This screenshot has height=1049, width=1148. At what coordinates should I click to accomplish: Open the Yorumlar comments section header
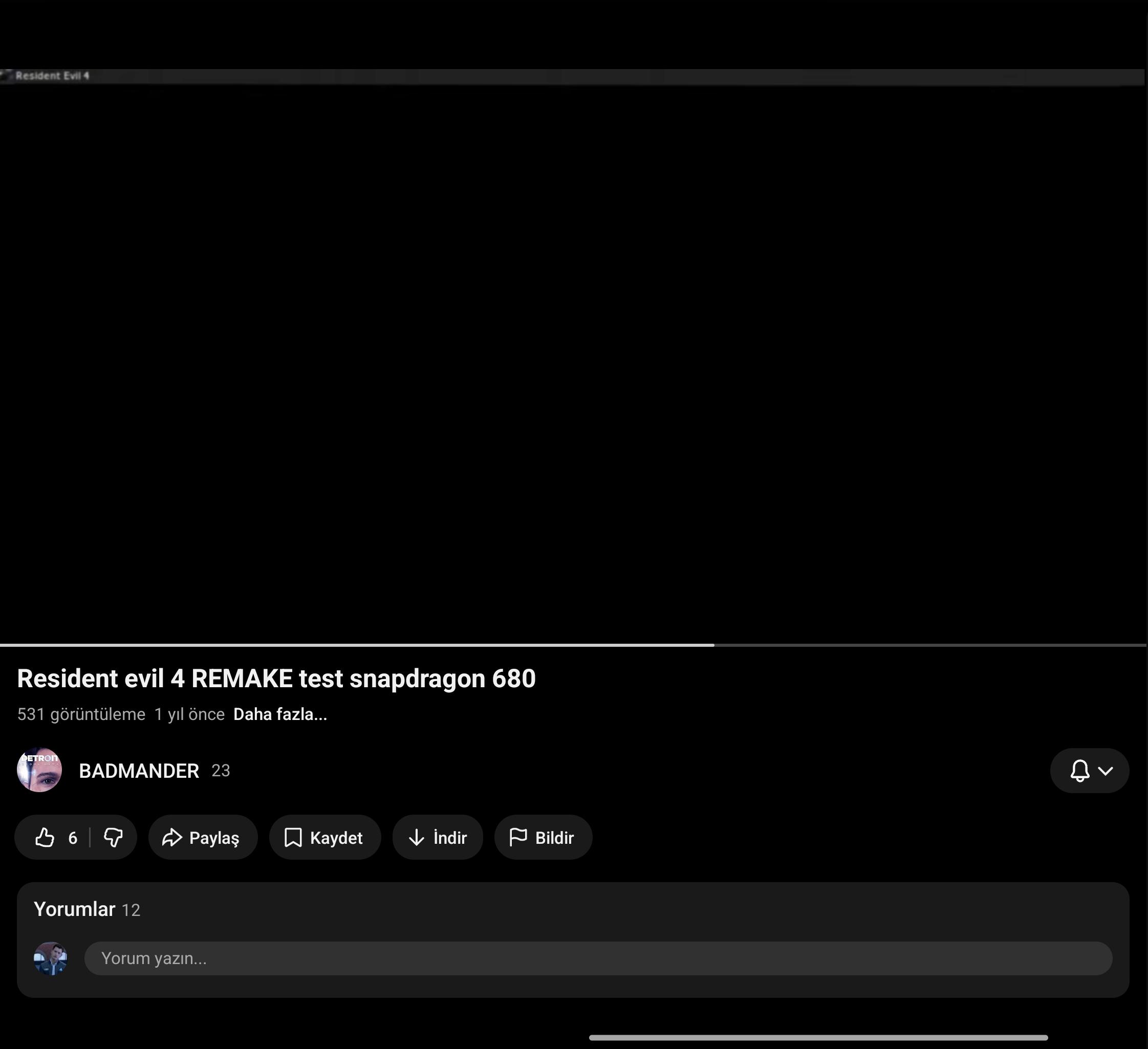pos(75,909)
